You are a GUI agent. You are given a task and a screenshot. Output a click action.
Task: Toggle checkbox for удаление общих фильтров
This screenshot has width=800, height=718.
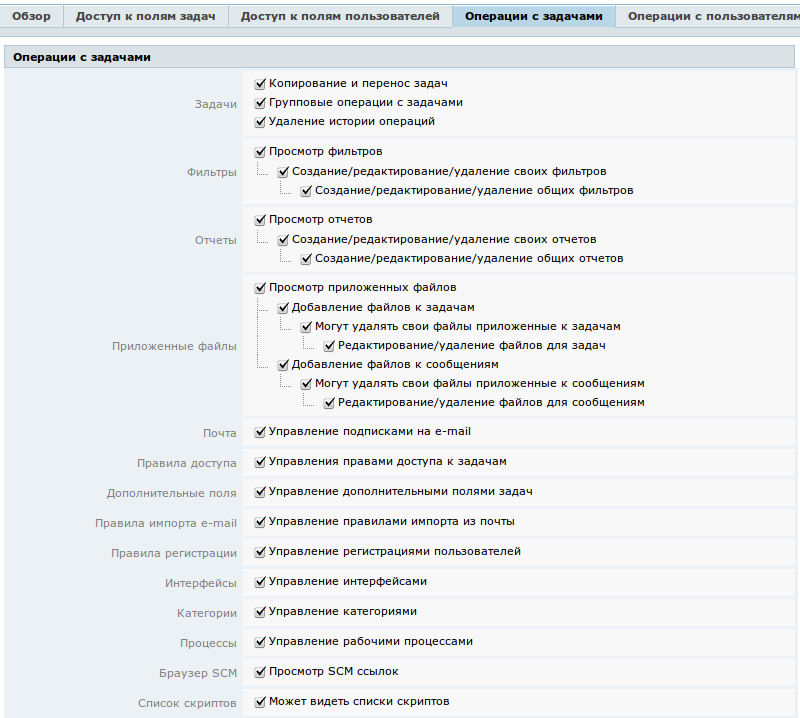306,190
